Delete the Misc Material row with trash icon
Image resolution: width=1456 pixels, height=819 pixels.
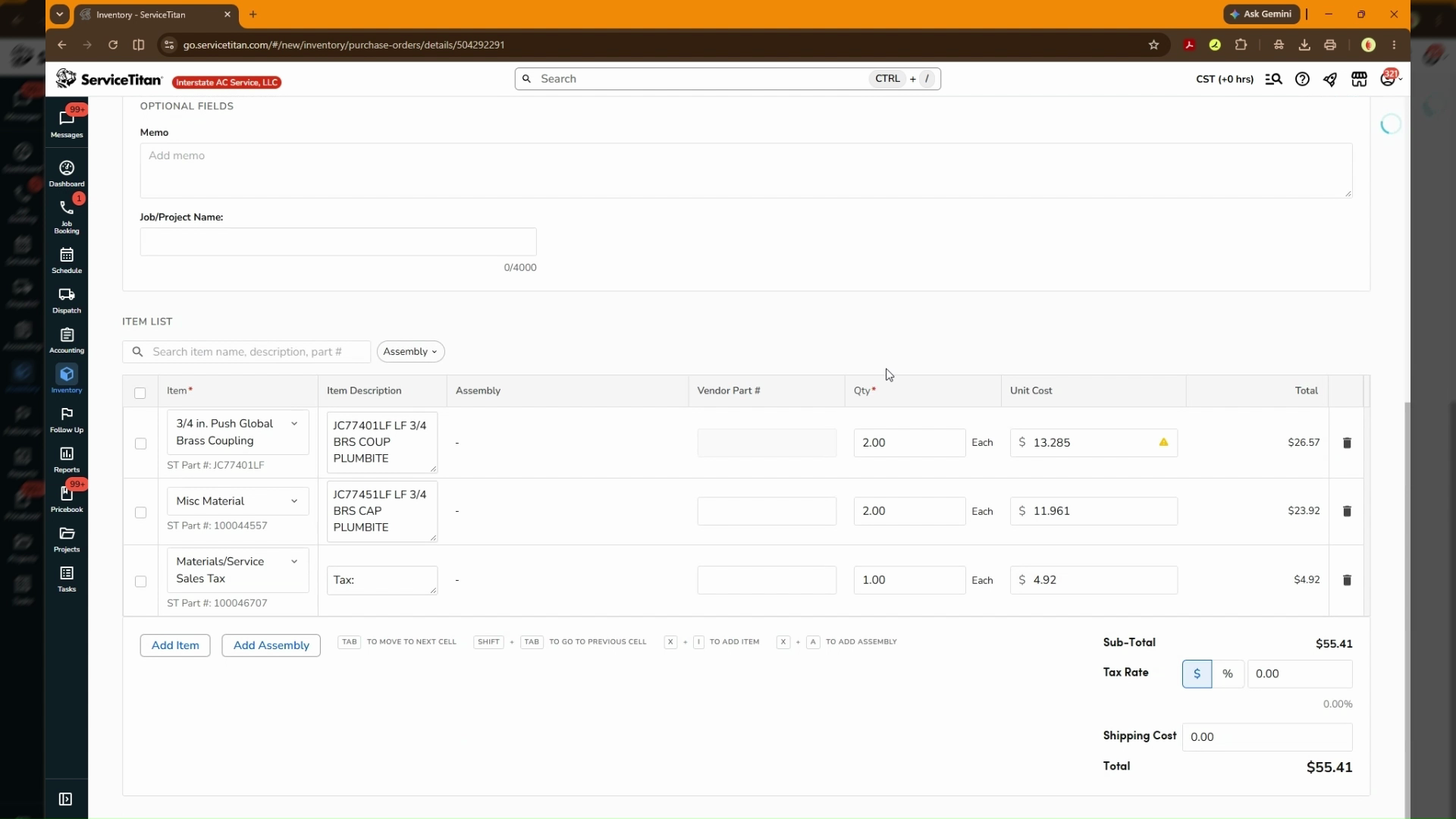[x=1347, y=511]
